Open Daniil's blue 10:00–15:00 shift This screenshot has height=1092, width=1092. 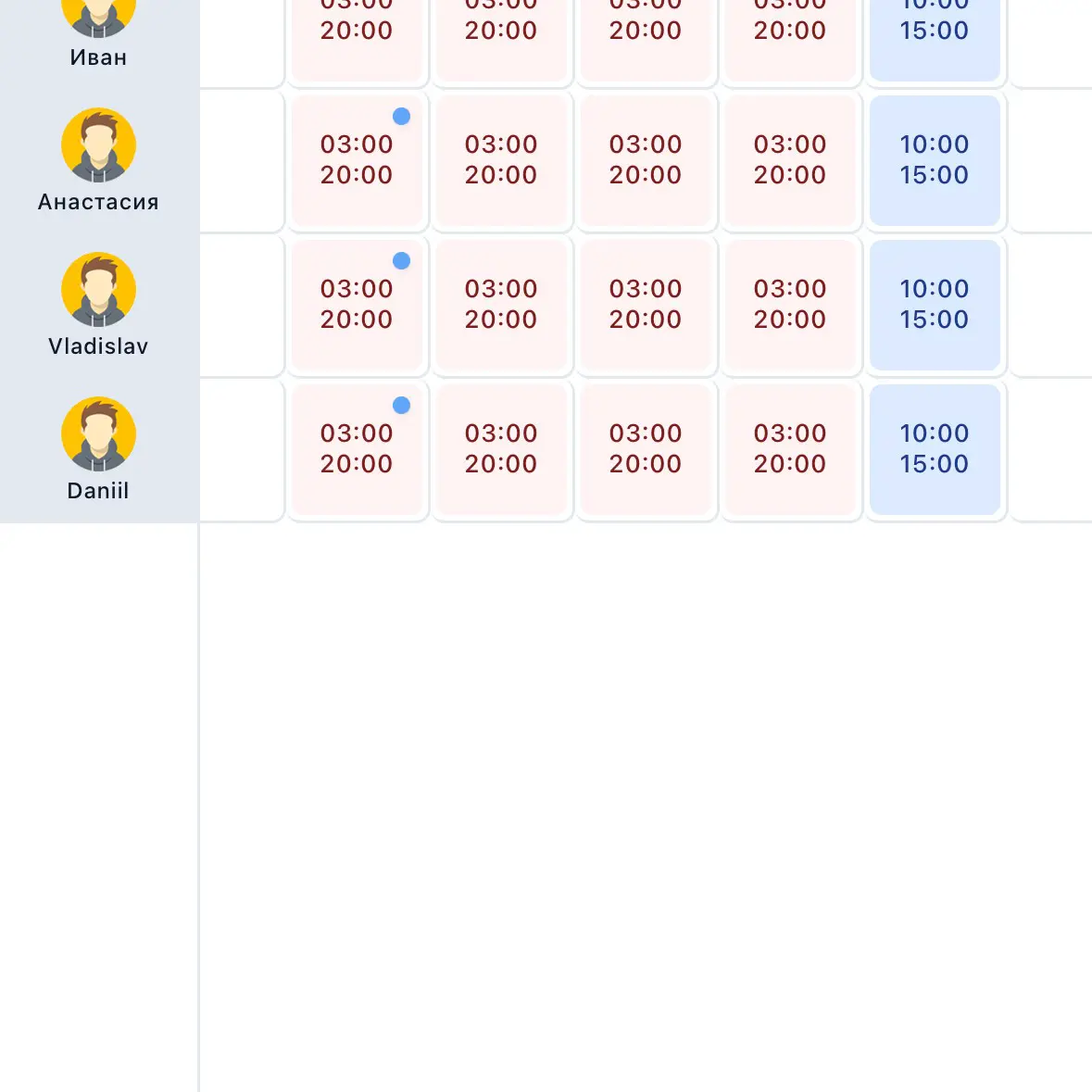coord(935,449)
